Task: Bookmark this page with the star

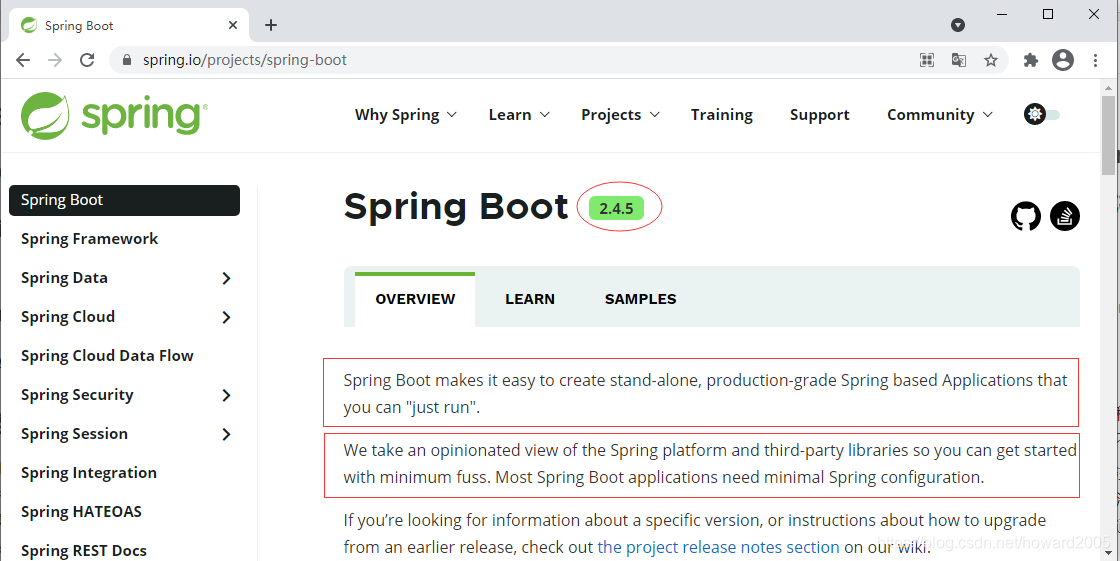Action: pyautogui.click(x=991, y=60)
